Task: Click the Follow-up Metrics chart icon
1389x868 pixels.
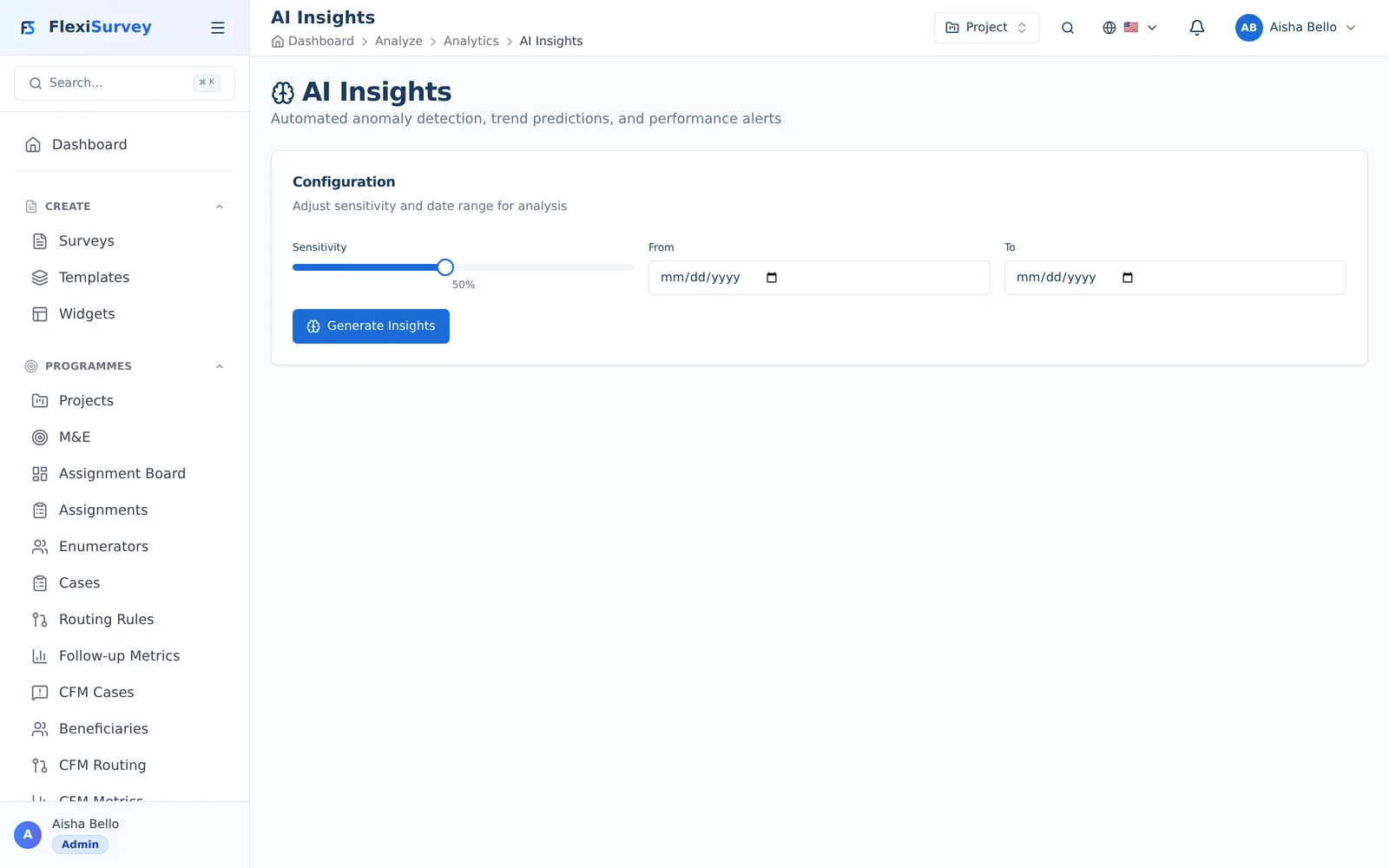Action: (40, 656)
